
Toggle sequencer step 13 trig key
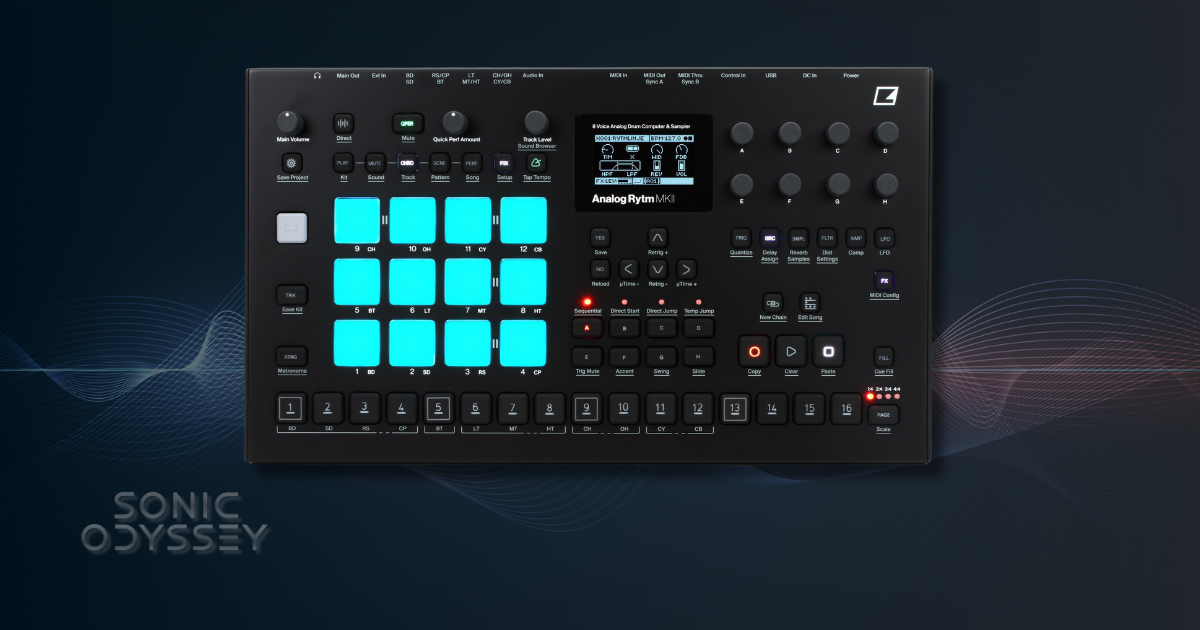click(735, 408)
